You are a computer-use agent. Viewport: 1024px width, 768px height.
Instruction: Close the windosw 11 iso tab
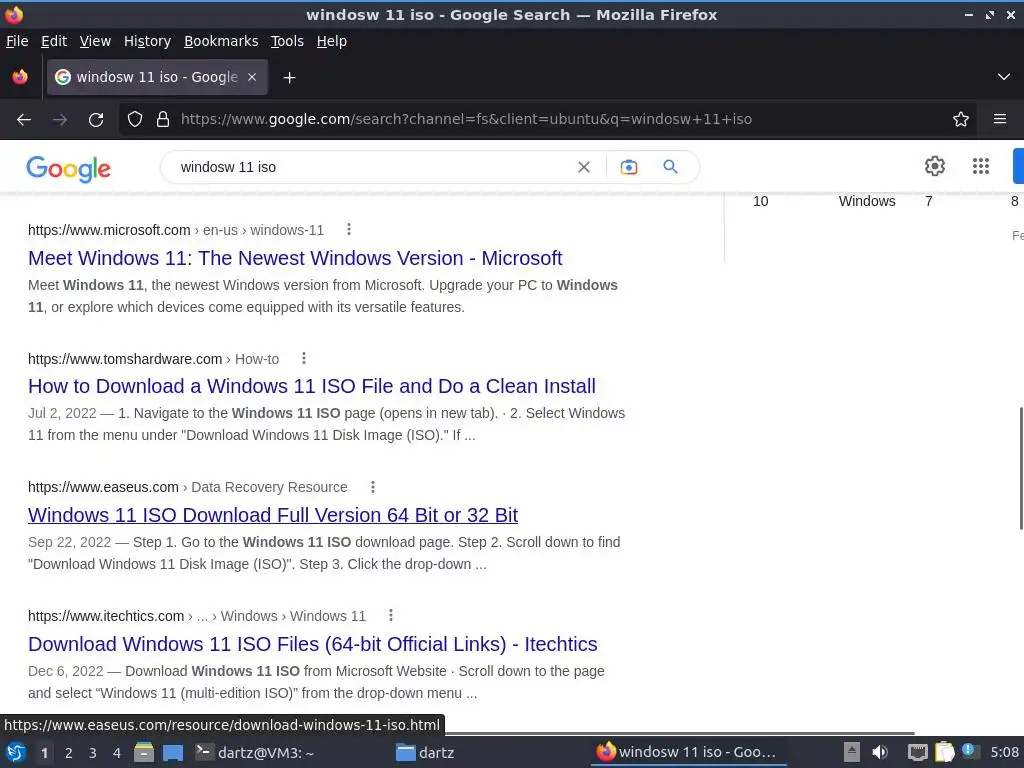point(252,77)
